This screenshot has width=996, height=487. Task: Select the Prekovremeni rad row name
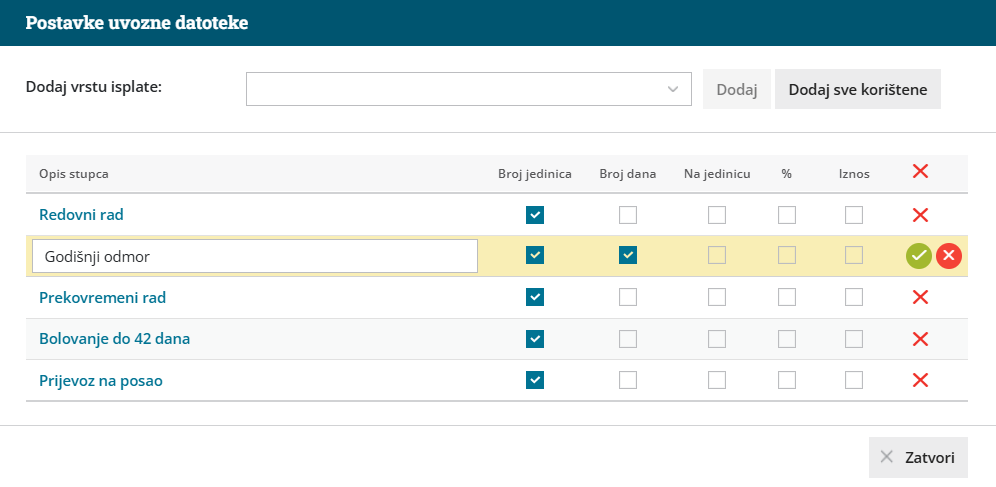pyautogui.click(x=102, y=297)
